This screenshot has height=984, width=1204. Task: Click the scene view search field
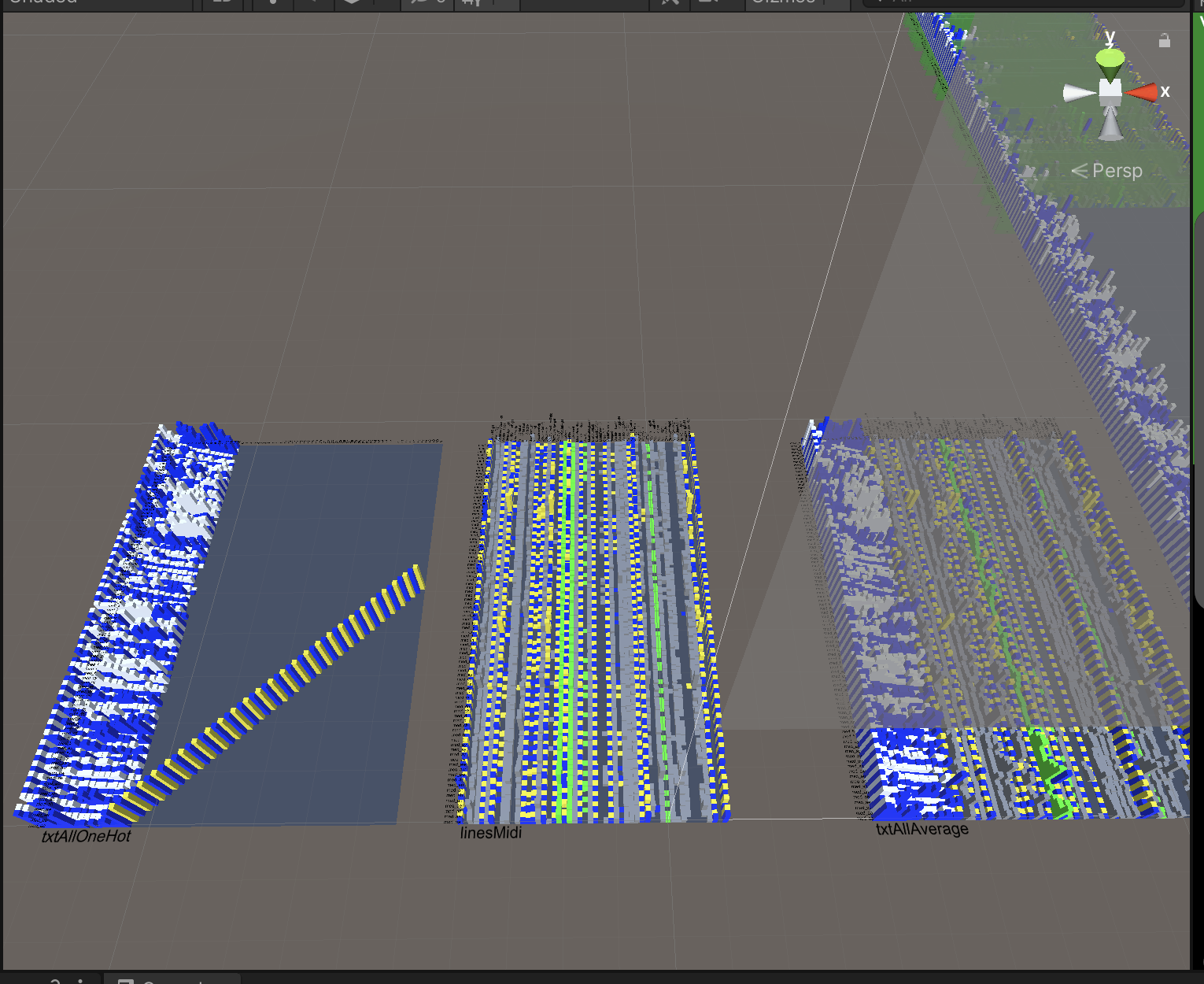pyautogui.click(x=1023, y=2)
